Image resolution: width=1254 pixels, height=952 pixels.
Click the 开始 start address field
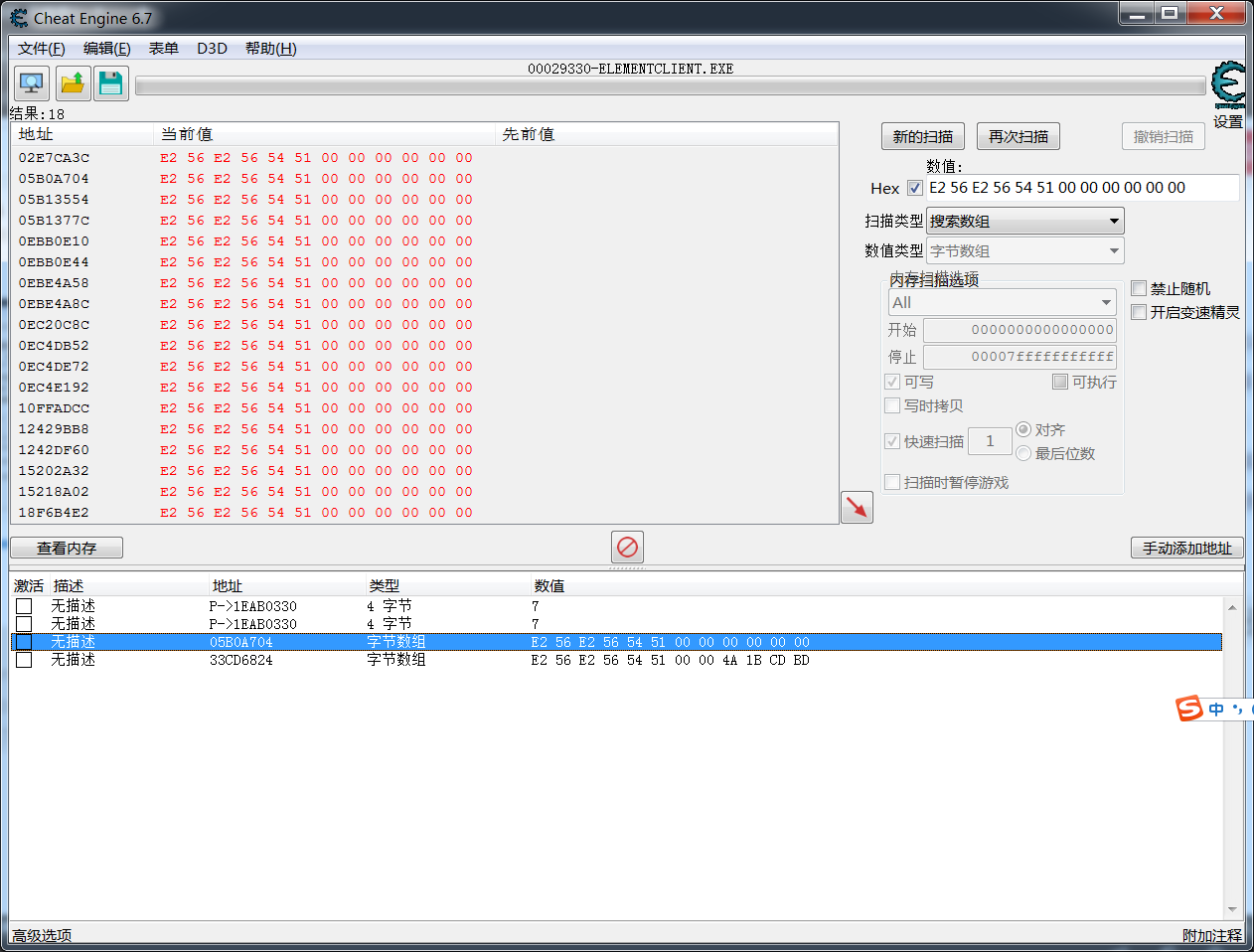click(1019, 330)
